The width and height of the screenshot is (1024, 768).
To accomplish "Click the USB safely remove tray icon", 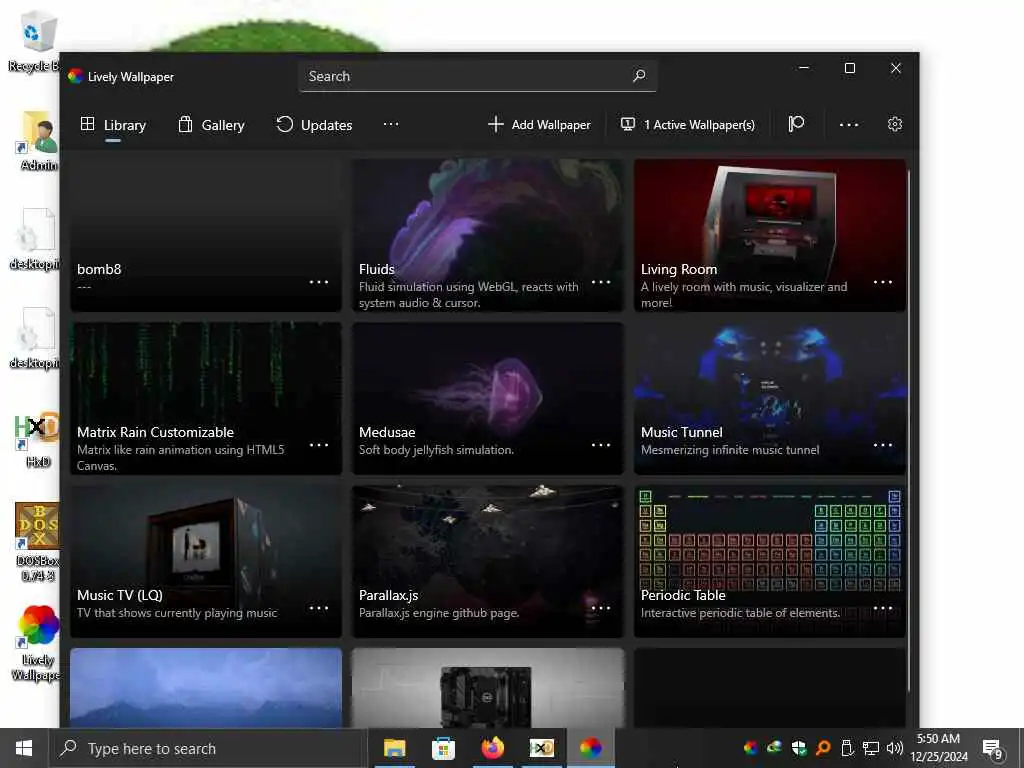I will (847, 748).
